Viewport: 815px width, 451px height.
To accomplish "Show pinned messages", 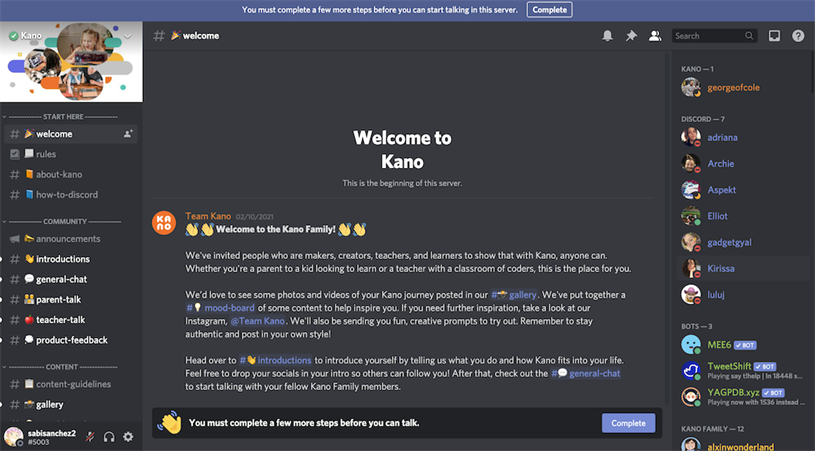I will pyautogui.click(x=631, y=36).
